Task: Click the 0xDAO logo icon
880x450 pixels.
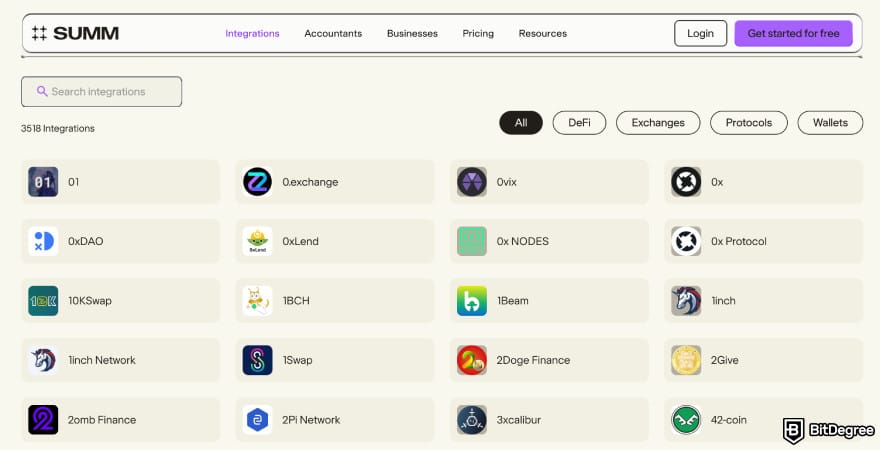Action: 43,241
